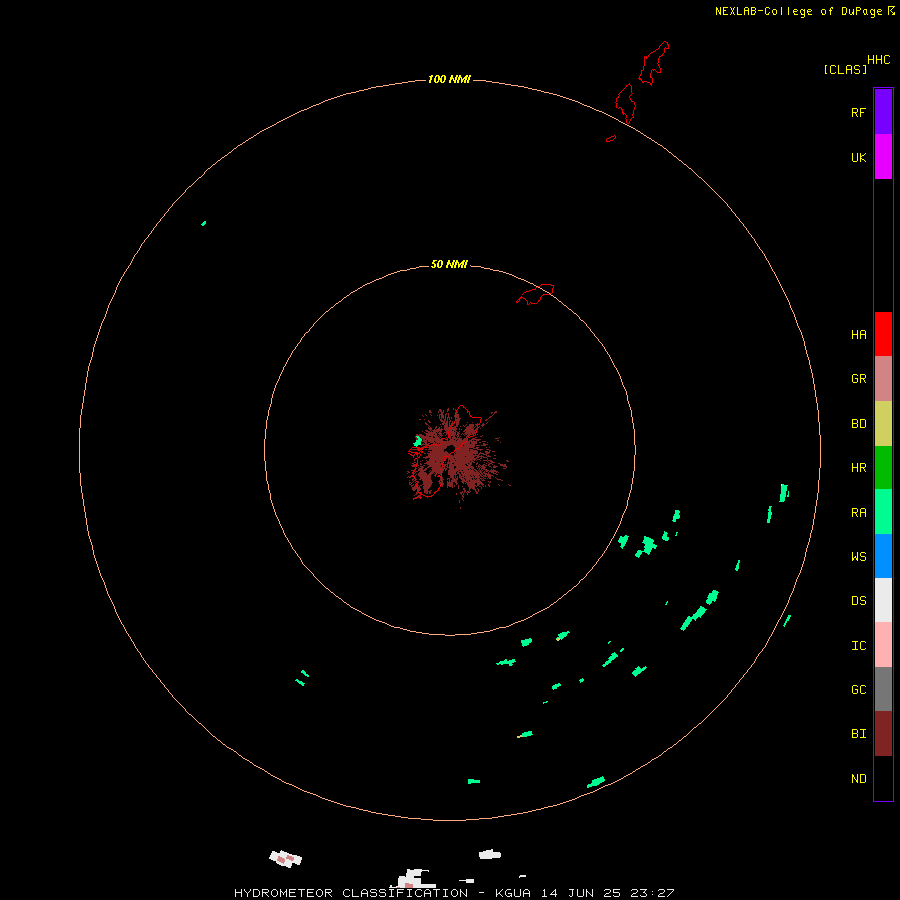This screenshot has height=900, width=900.
Task: Click the UK magenta legend swatch
Action: [883, 157]
